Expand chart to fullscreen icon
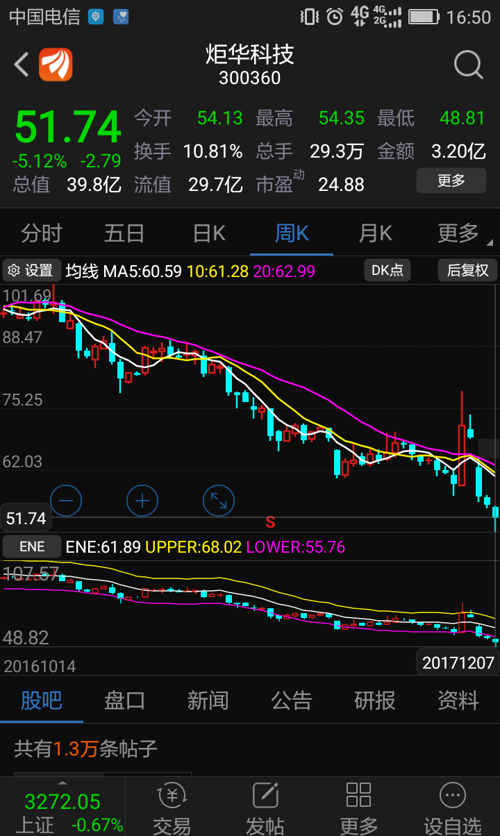 click(219, 501)
